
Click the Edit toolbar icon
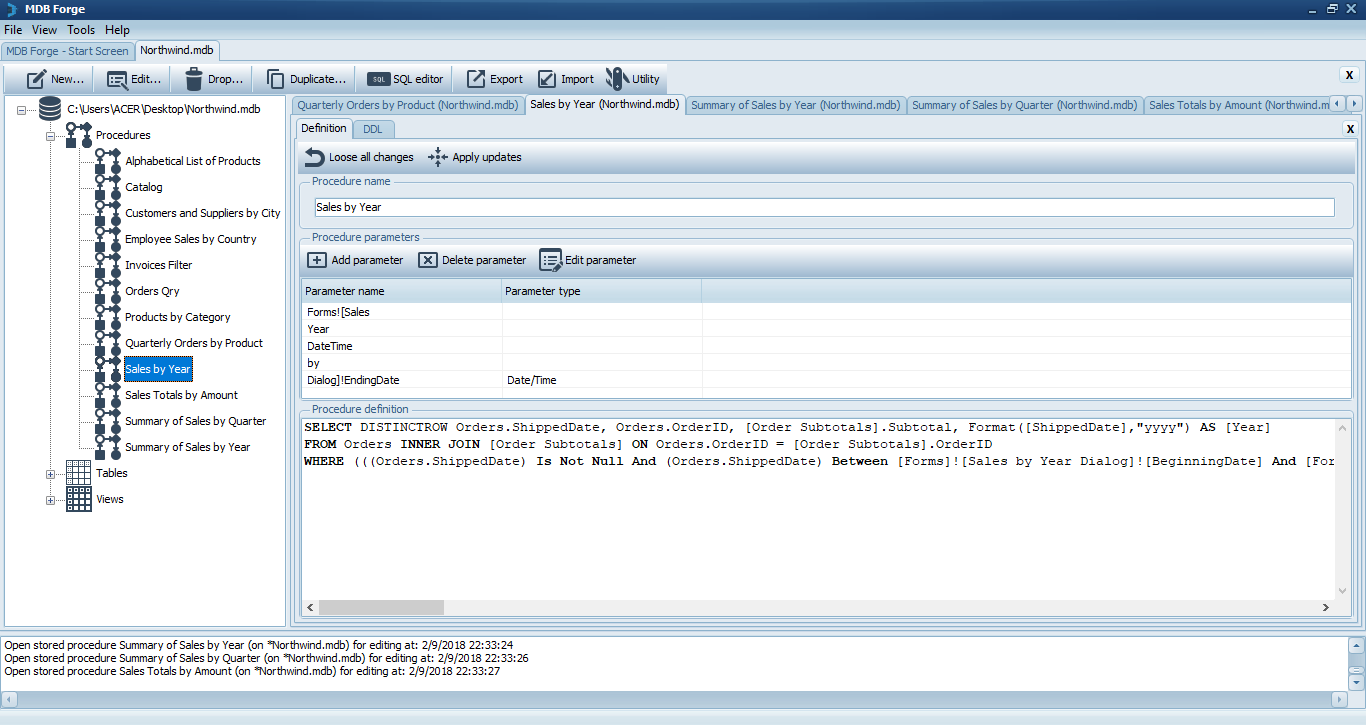tap(117, 79)
